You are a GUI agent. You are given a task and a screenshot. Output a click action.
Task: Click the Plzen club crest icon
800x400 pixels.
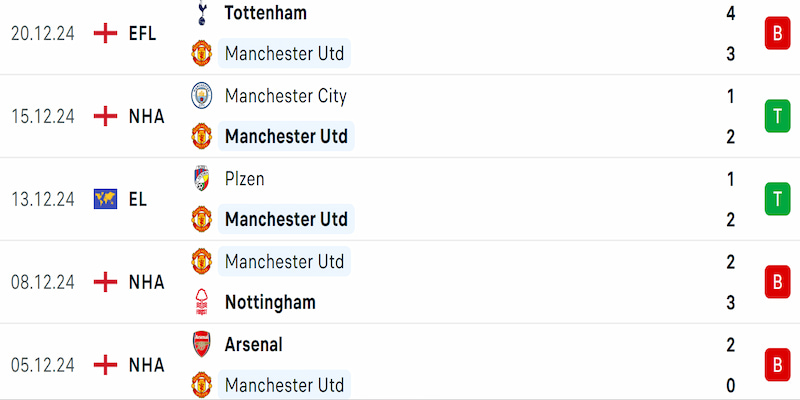pyautogui.click(x=202, y=178)
